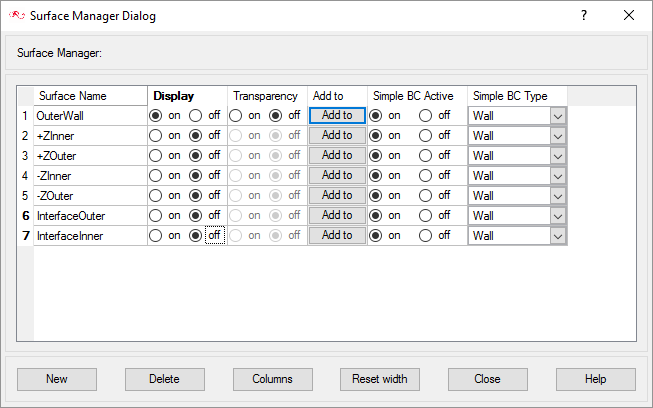Screen dimensions: 653x408
Task: Click the Reset width button
Action: click(x=380, y=379)
